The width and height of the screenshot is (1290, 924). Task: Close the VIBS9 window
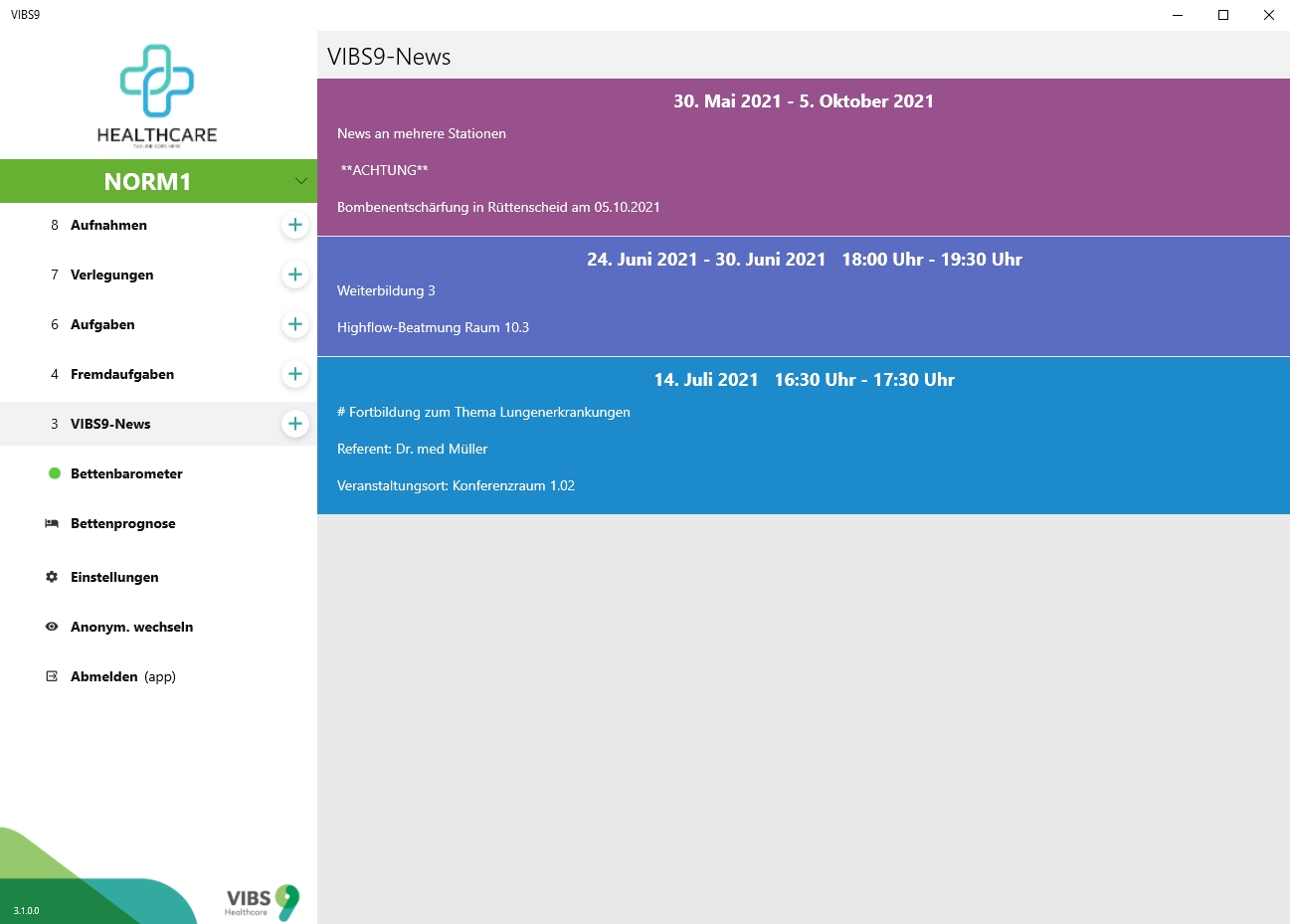pyautogui.click(x=1268, y=15)
